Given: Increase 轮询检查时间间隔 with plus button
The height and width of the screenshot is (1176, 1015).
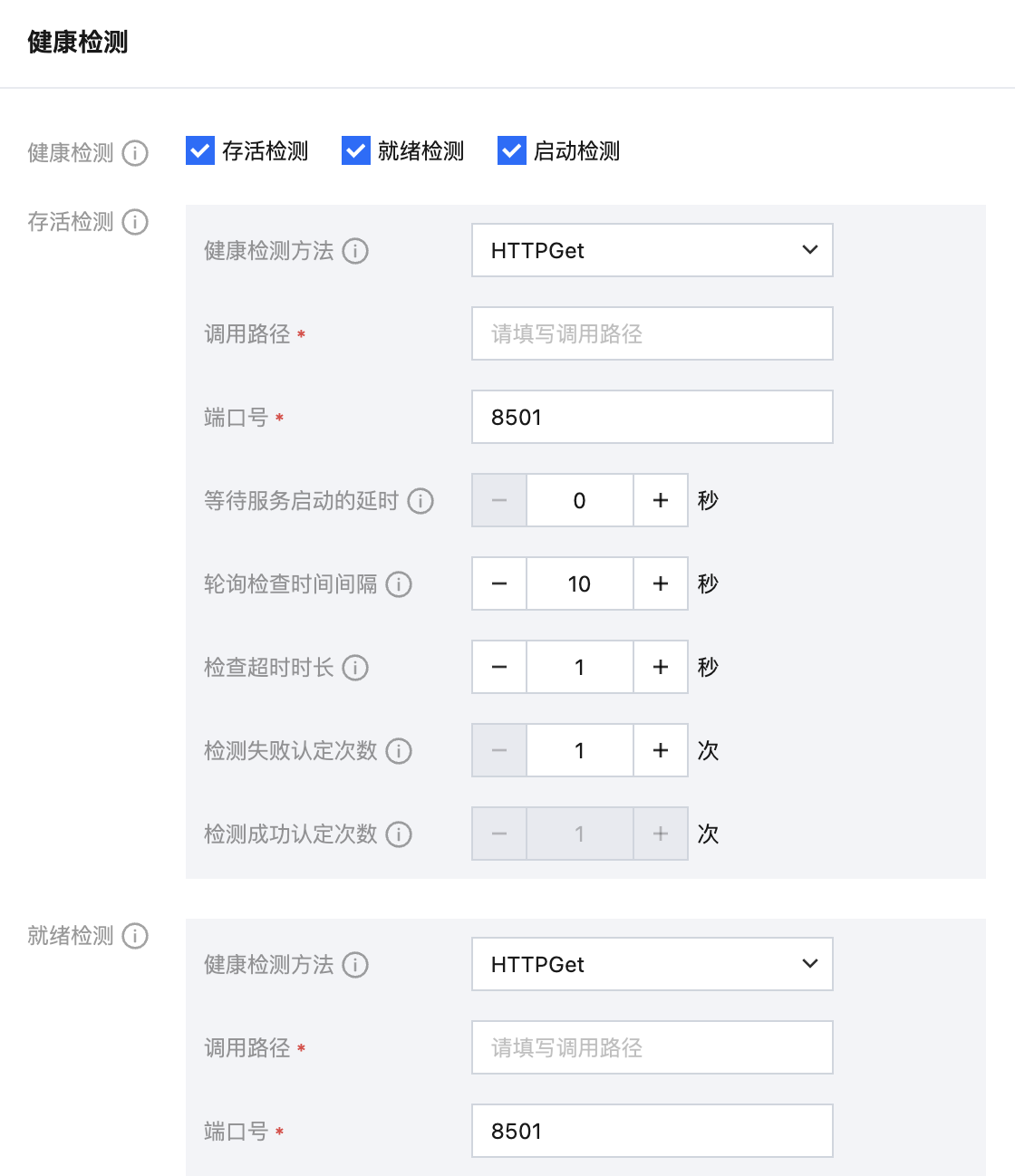Looking at the screenshot, I should click(661, 583).
